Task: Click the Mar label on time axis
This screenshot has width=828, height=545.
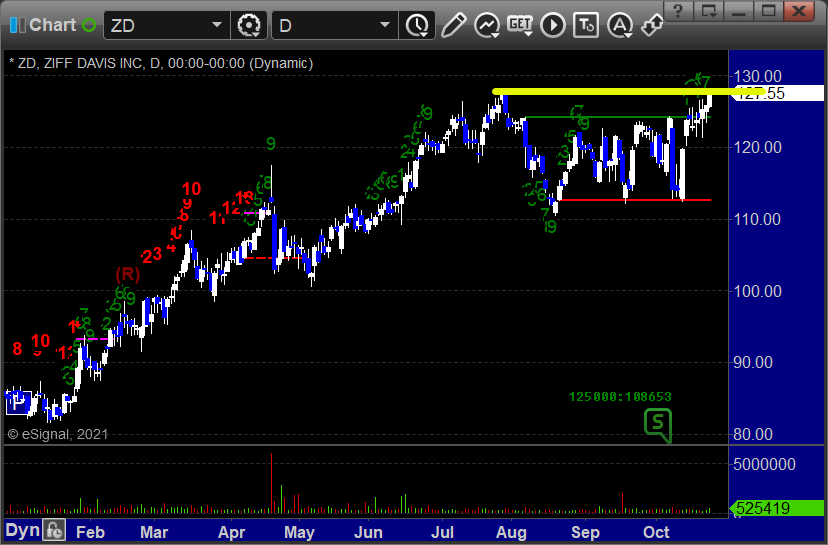Action: click(x=154, y=532)
